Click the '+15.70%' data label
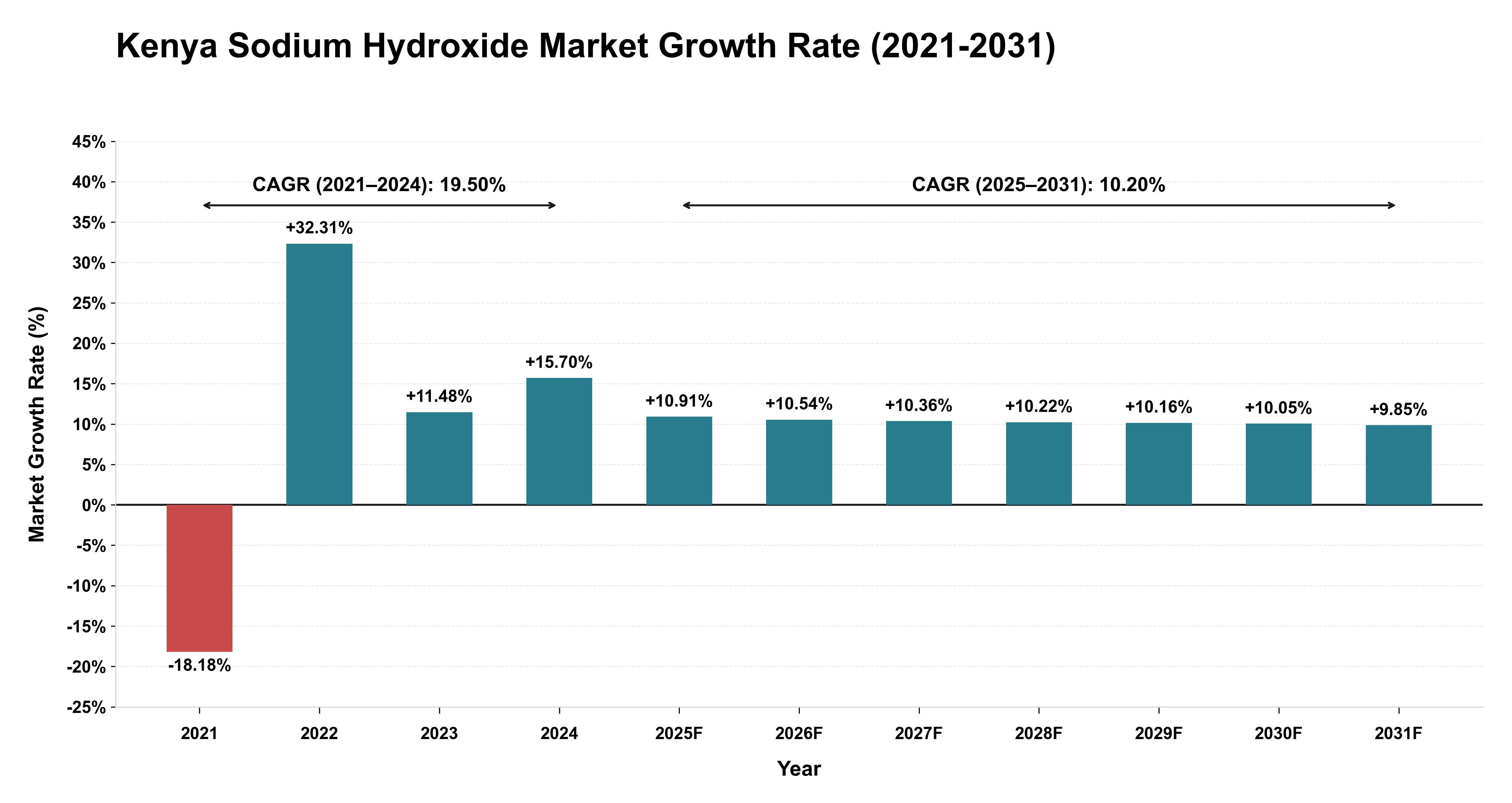Viewport: 1512px width, 803px height. pos(559,362)
